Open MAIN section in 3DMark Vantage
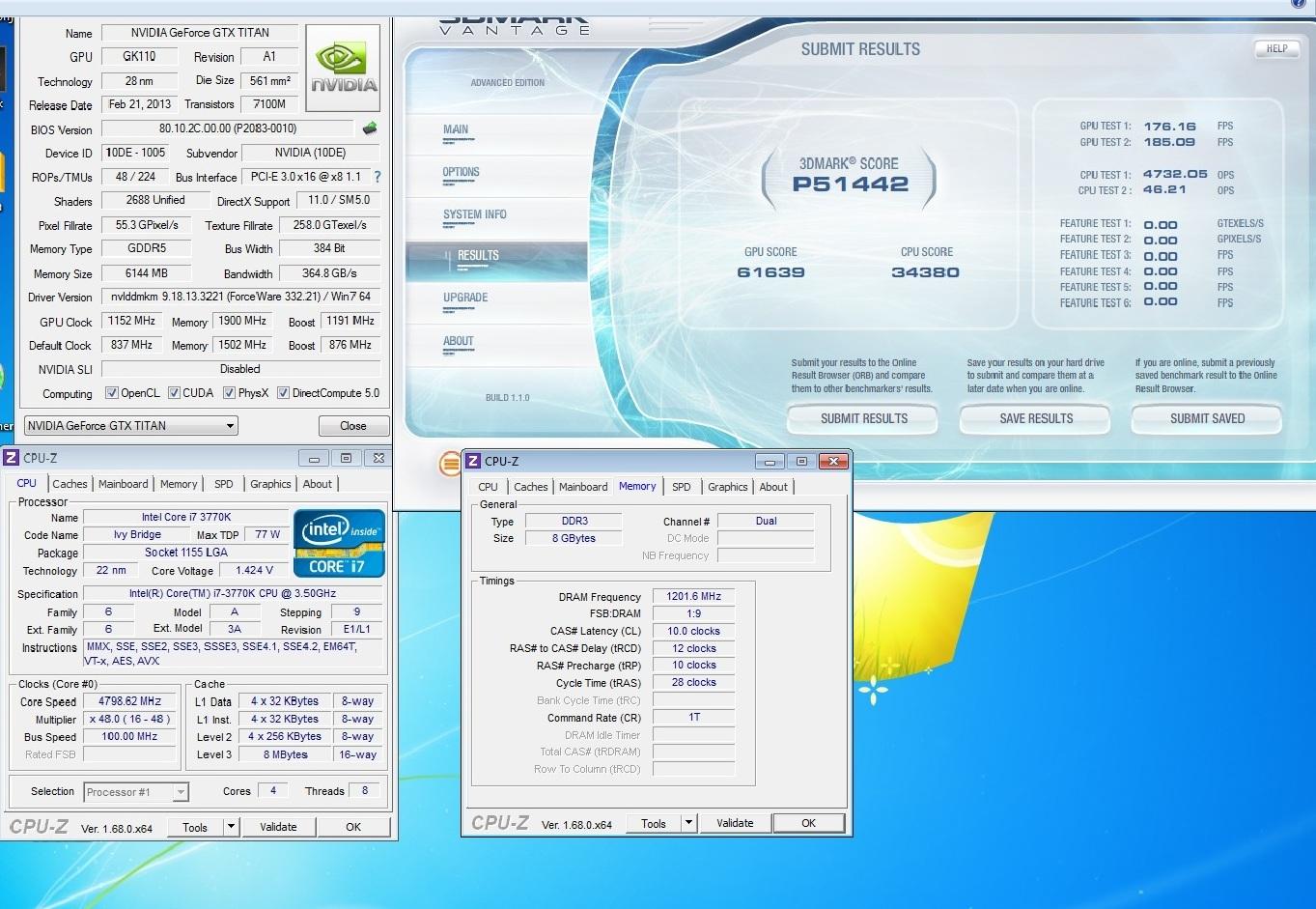This screenshot has width=1316, height=909. (496, 132)
